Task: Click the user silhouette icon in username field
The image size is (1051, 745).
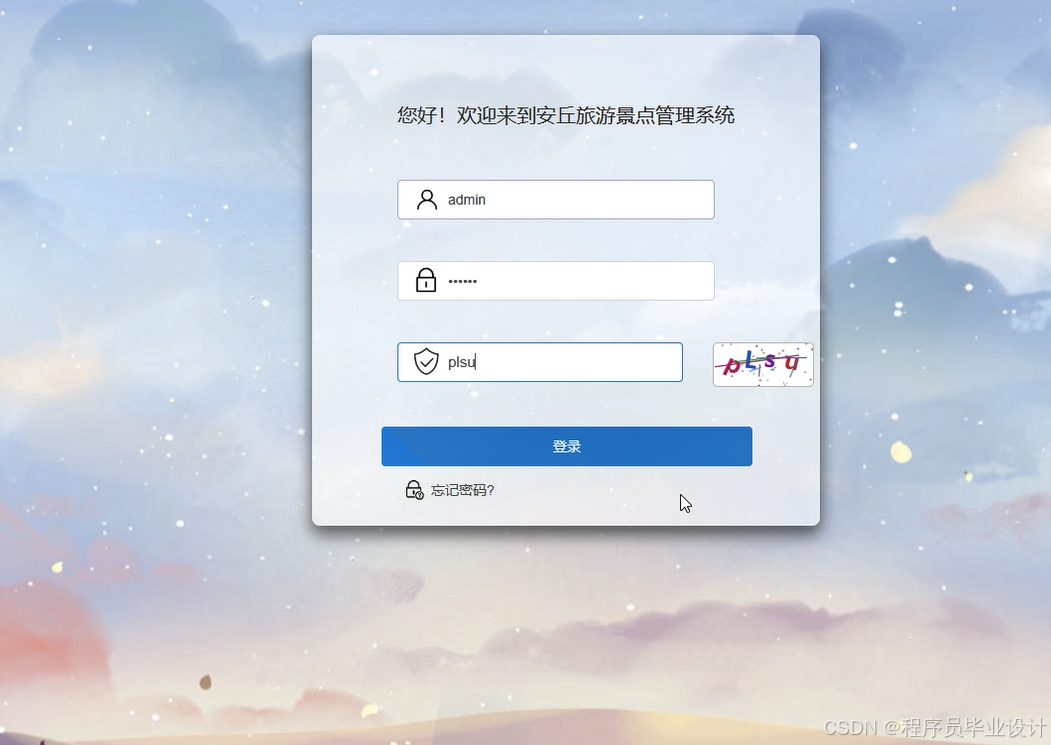Action: point(426,199)
